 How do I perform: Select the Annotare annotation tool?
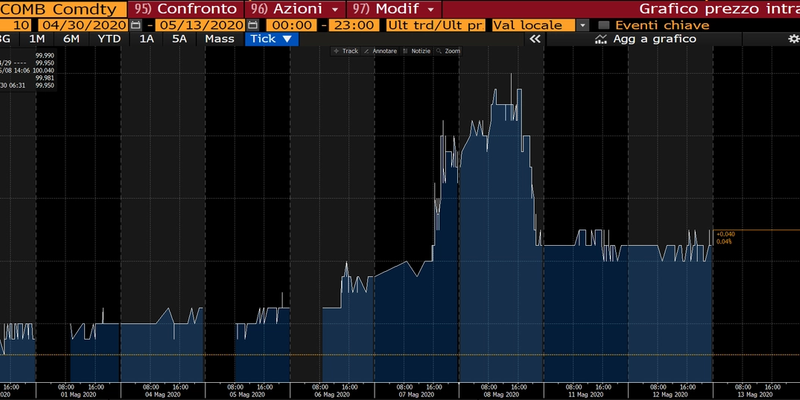tap(381, 51)
